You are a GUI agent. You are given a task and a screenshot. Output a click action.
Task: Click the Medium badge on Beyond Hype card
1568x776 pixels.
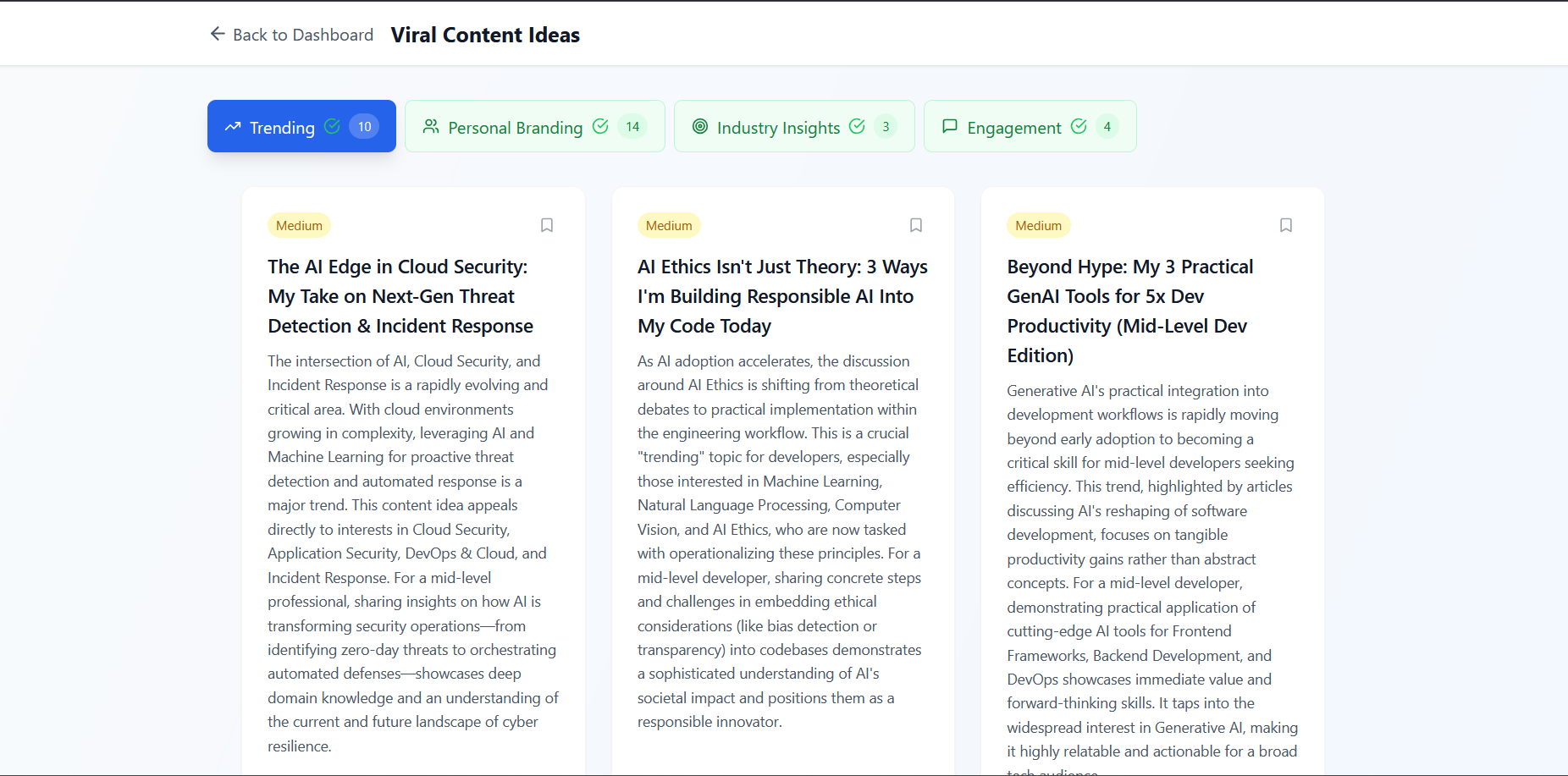[x=1039, y=225]
